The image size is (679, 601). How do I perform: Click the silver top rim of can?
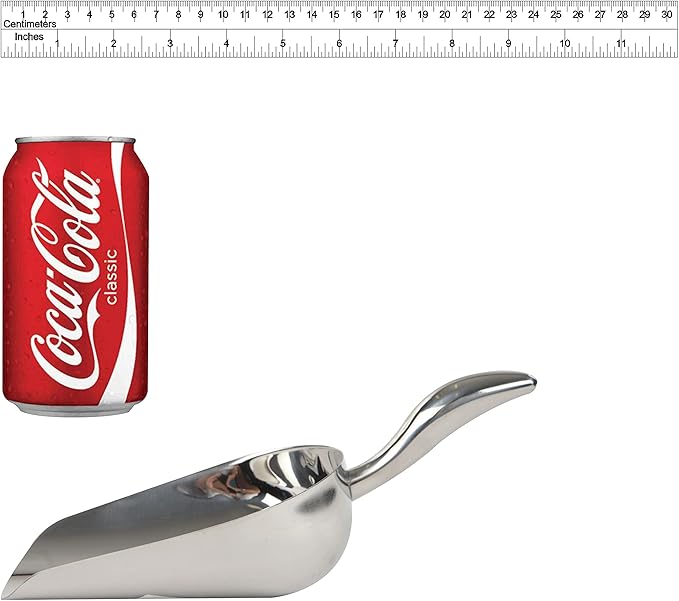75,140
